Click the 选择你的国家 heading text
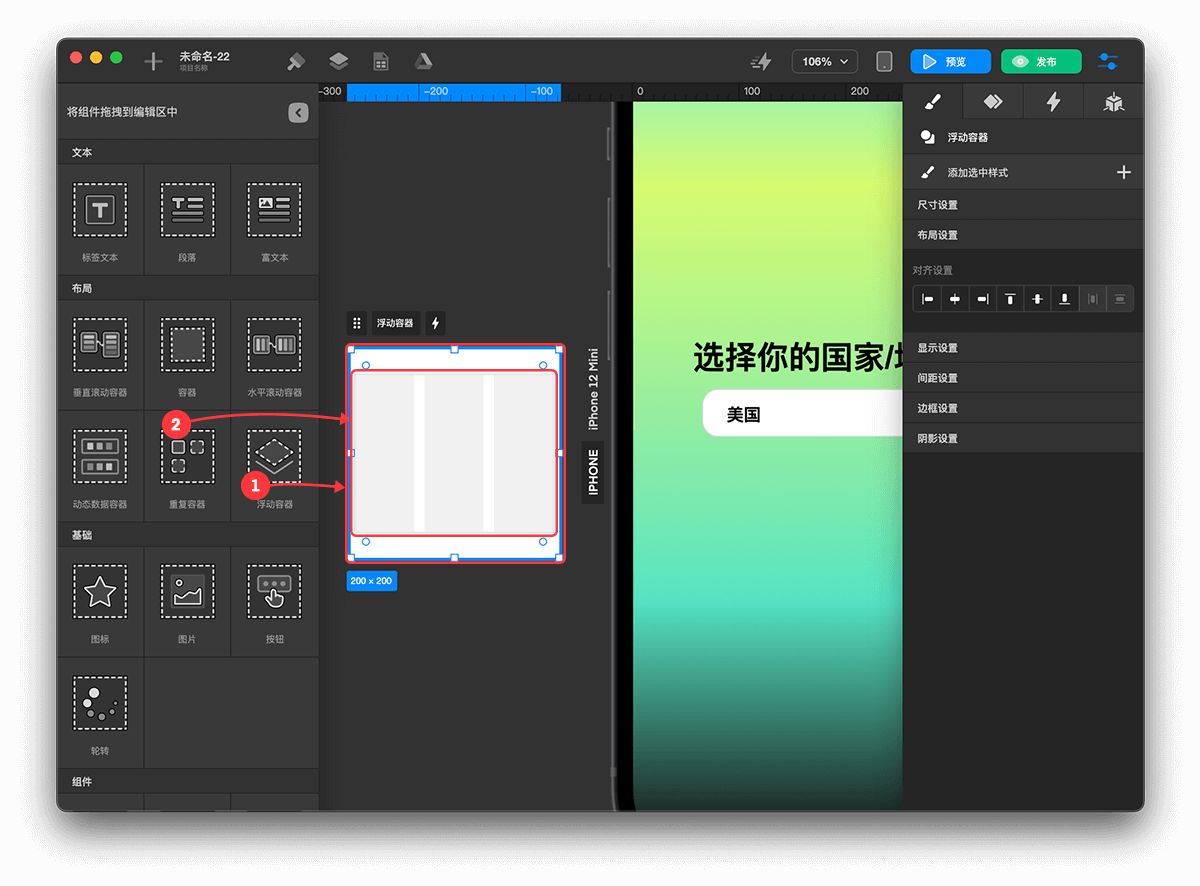The image size is (1200, 886). tap(797, 357)
